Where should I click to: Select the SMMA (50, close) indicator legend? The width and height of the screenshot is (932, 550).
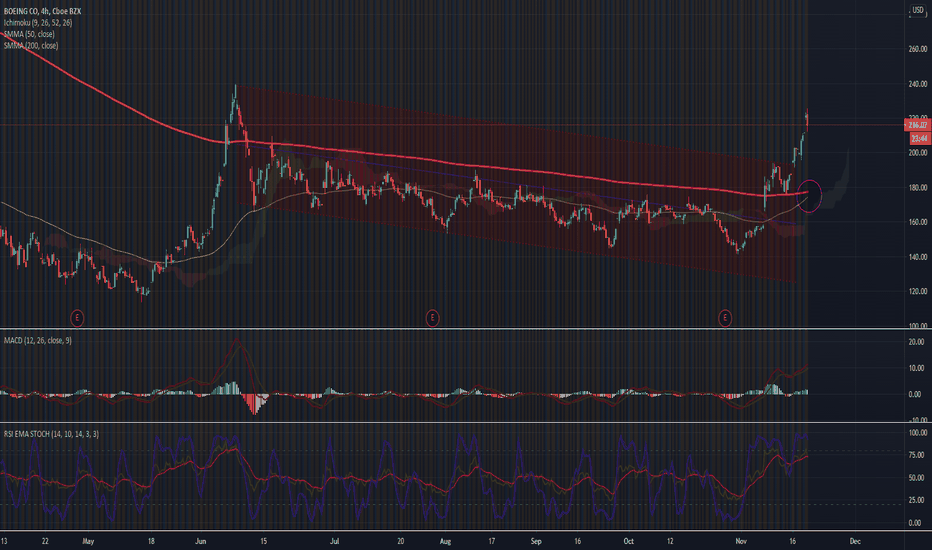click(29, 34)
